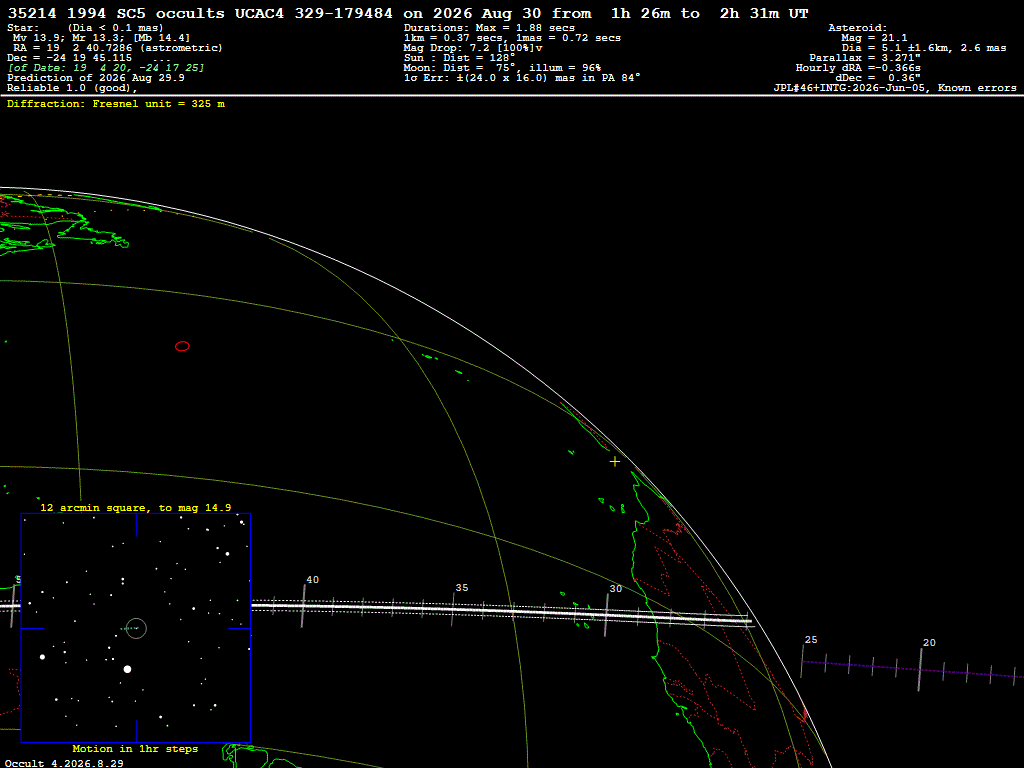Click the yellow plus cross marker
Screen dimensions: 1024x768
(x=615, y=462)
